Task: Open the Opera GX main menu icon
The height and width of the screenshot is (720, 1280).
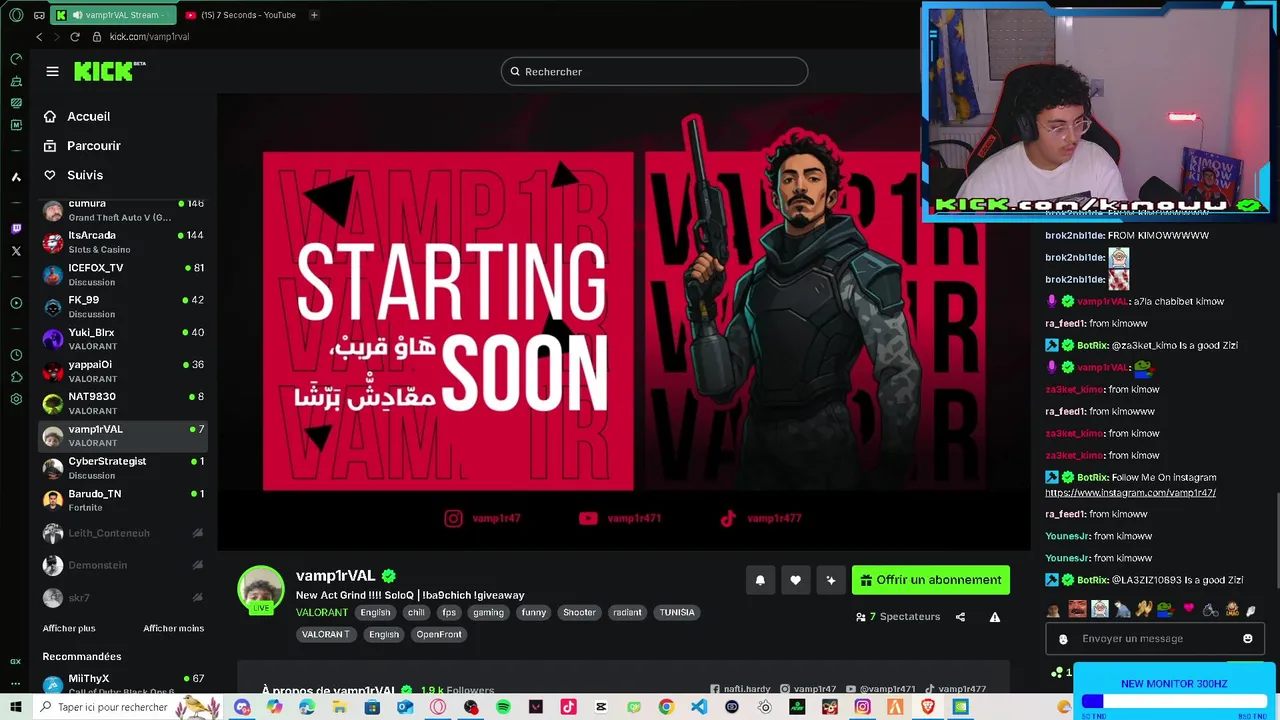Action: coord(16,15)
